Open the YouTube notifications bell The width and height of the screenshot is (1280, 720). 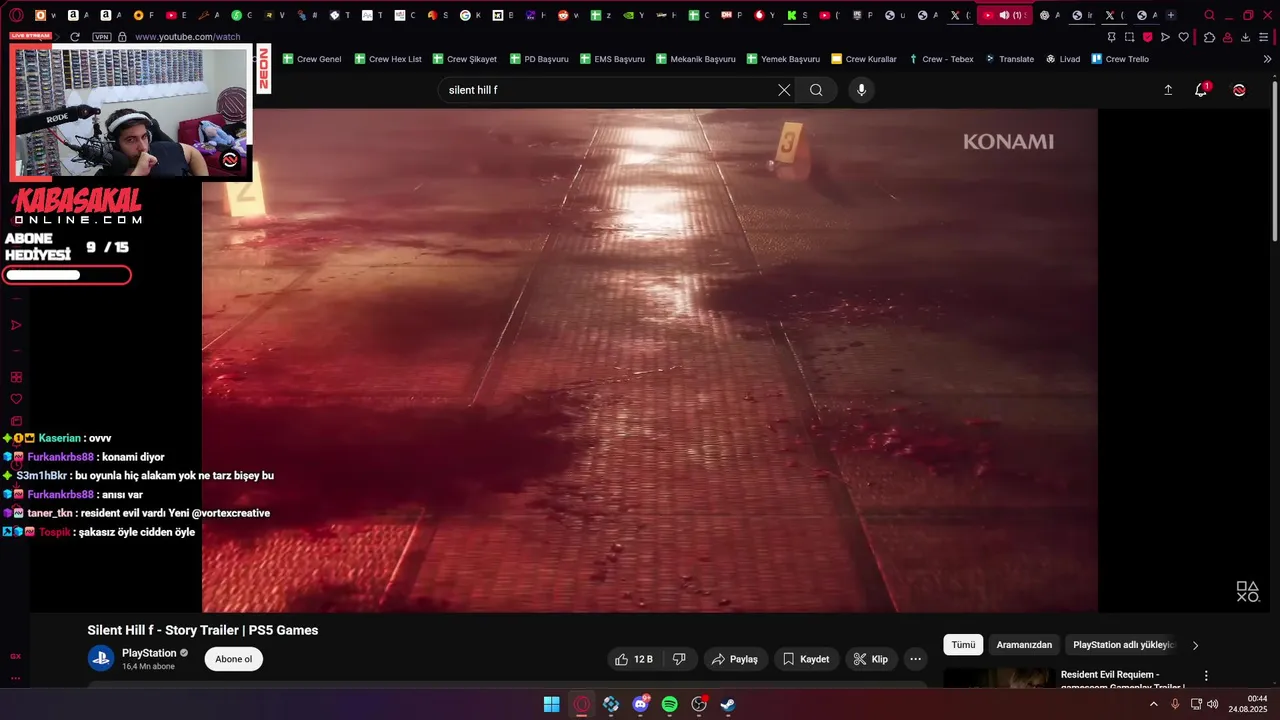[x=1201, y=90]
